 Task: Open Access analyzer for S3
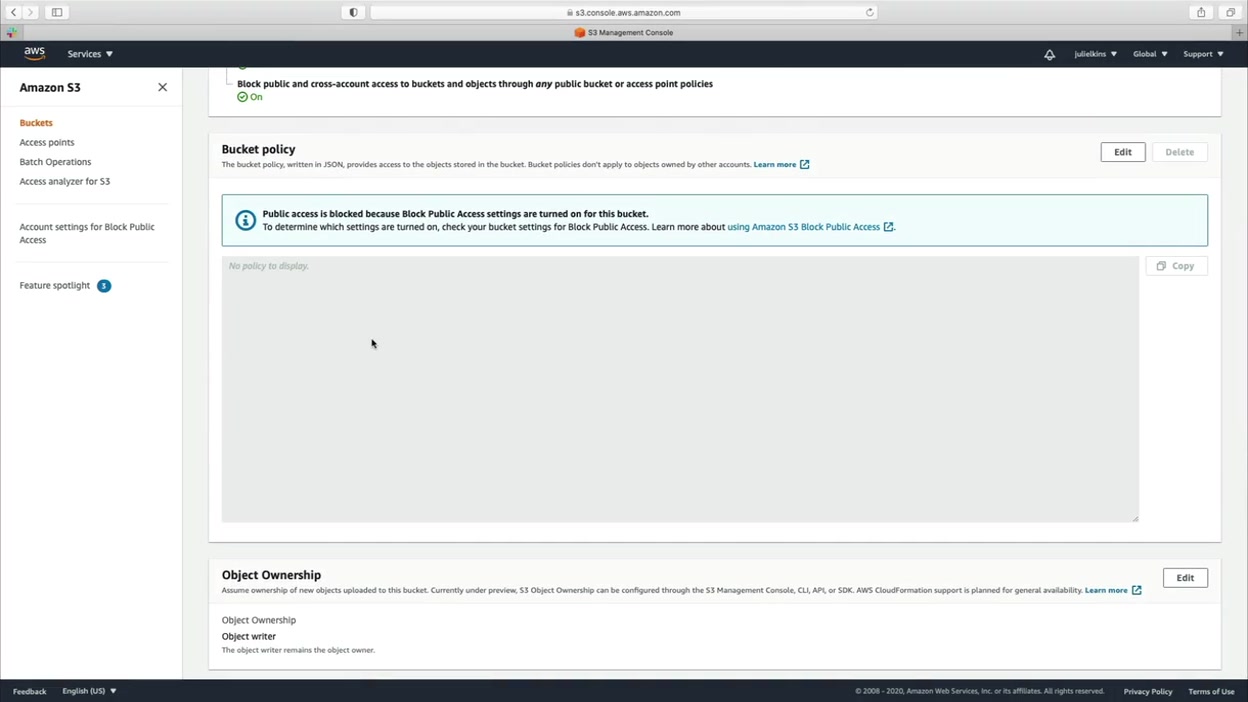[65, 181]
